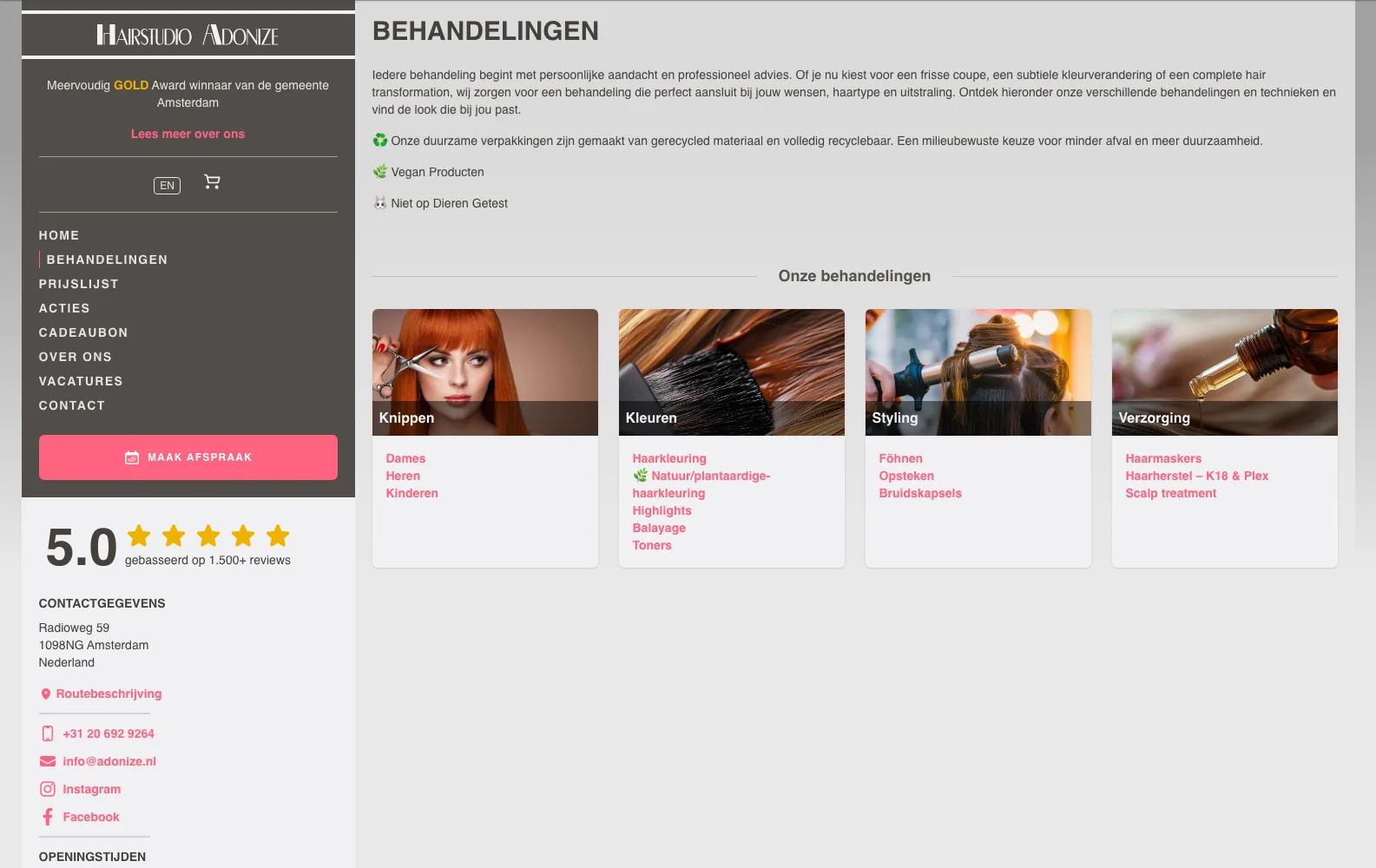Open the Knippen treatment image

click(485, 372)
